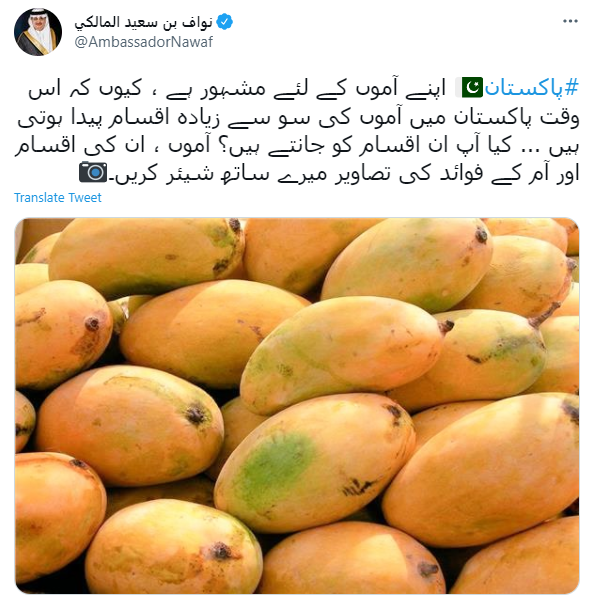Image resolution: width=590 pixels, height=597 pixels.
Task: Click the camera emoji ending the tweet
Action: pos(93,172)
